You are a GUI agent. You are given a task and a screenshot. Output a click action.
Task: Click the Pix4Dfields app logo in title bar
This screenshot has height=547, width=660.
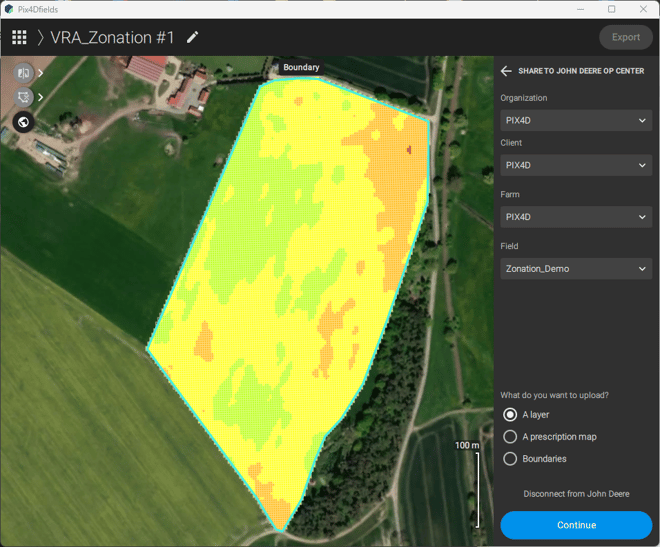9,9
